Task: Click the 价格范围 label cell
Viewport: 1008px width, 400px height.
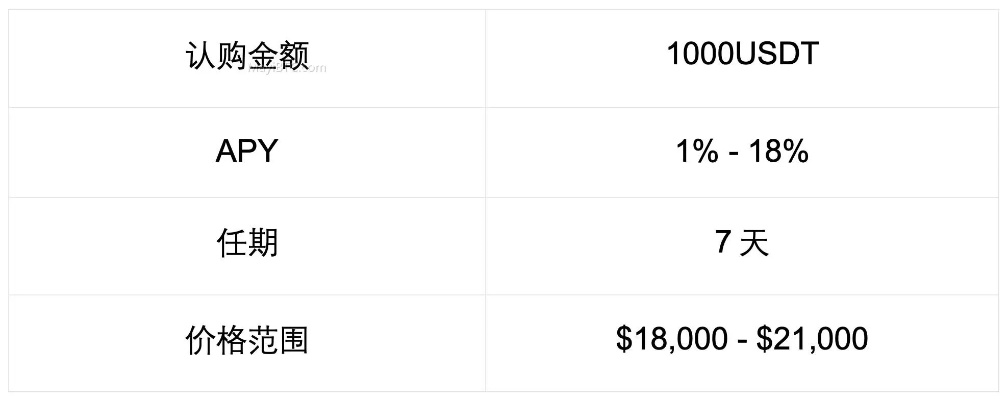Action: click(x=247, y=340)
